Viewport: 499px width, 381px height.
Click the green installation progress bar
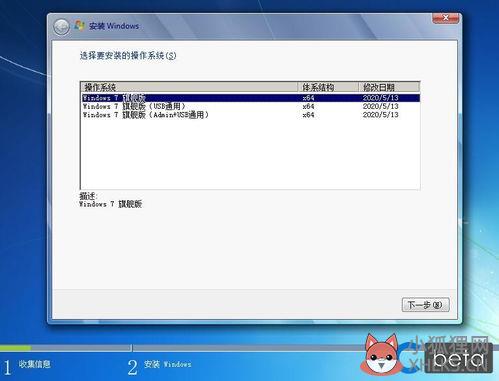coord(16,348)
